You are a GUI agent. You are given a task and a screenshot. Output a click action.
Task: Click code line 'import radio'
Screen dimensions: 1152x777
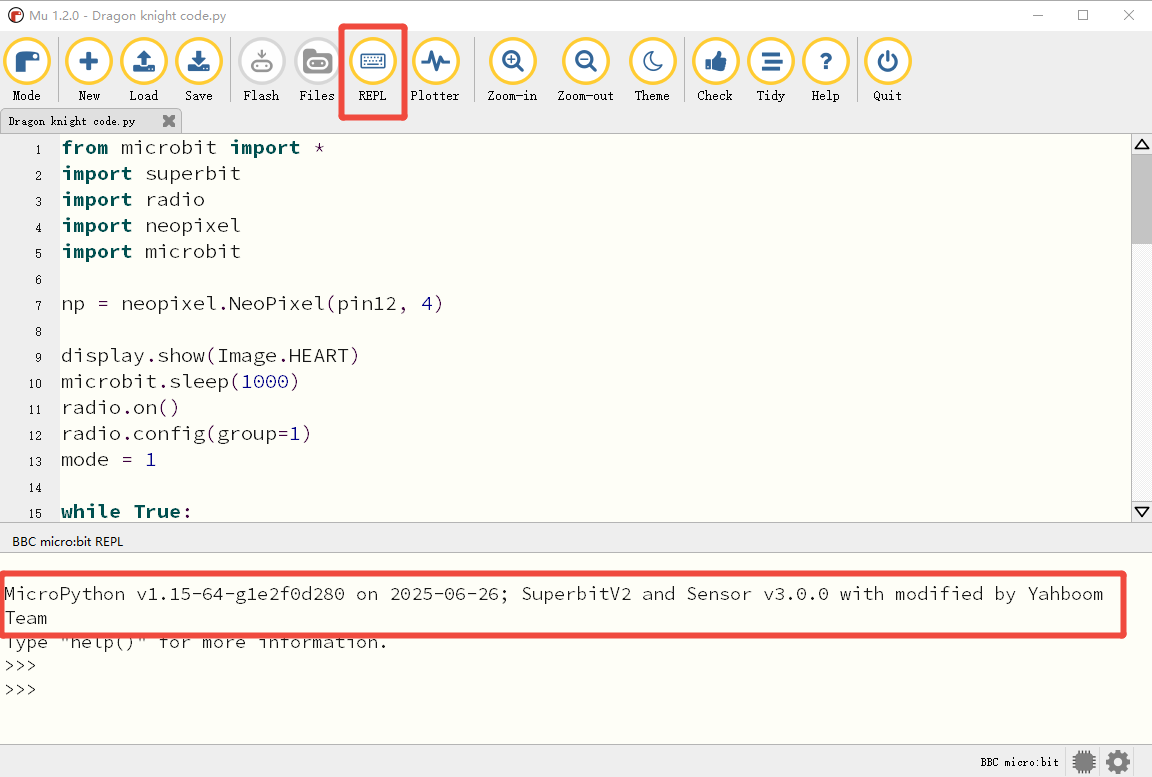133,200
